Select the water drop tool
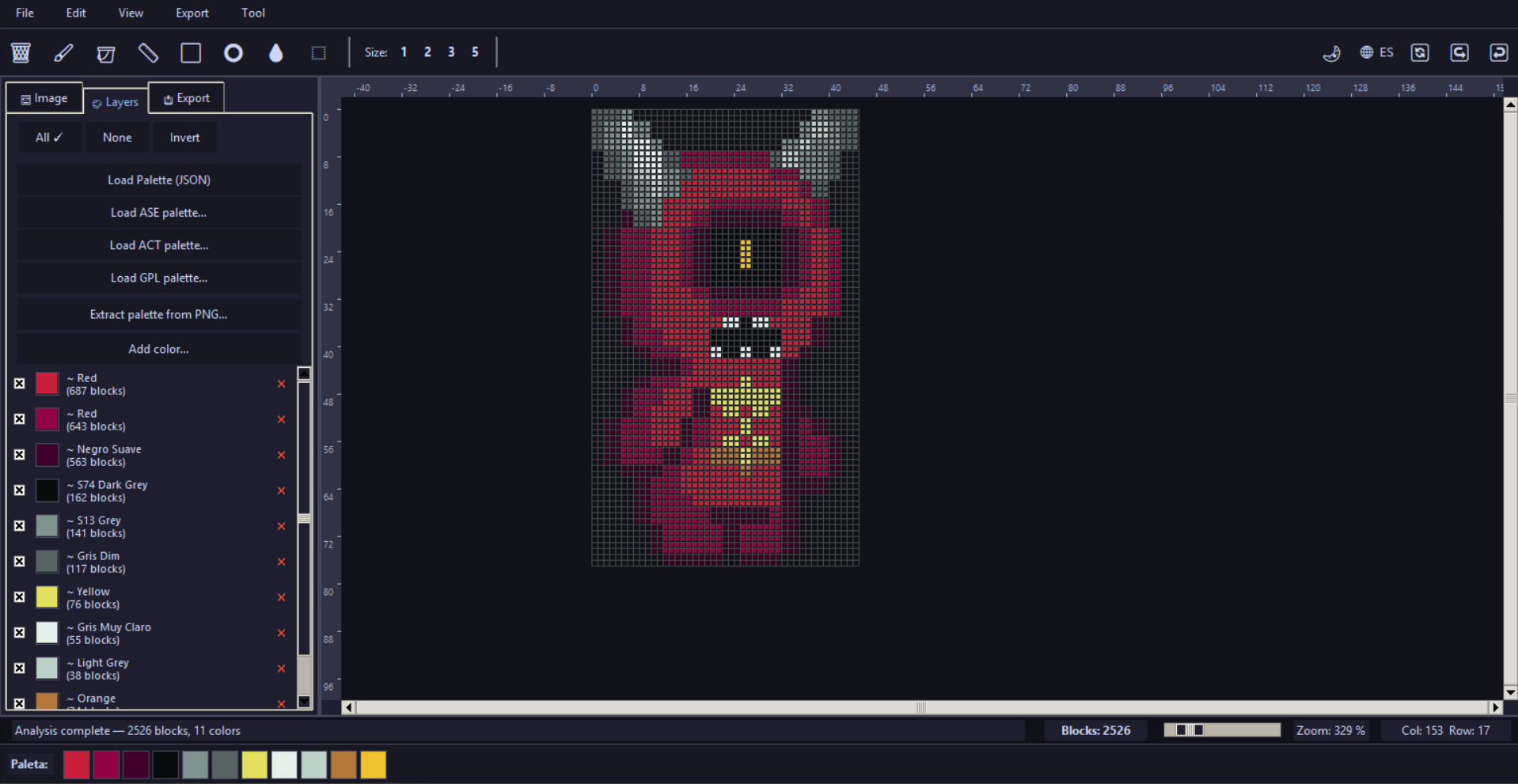 click(x=275, y=52)
